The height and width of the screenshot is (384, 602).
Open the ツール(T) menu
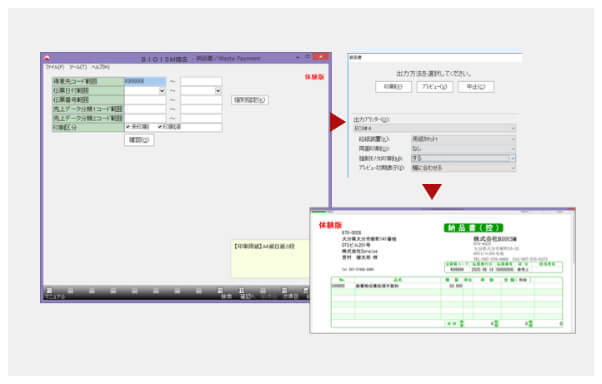click(78, 67)
